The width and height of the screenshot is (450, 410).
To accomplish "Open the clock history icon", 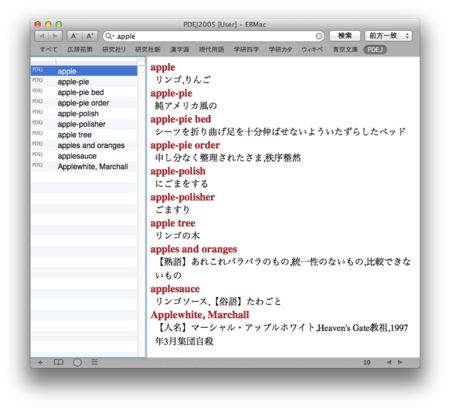I will pyautogui.click(x=77, y=362).
